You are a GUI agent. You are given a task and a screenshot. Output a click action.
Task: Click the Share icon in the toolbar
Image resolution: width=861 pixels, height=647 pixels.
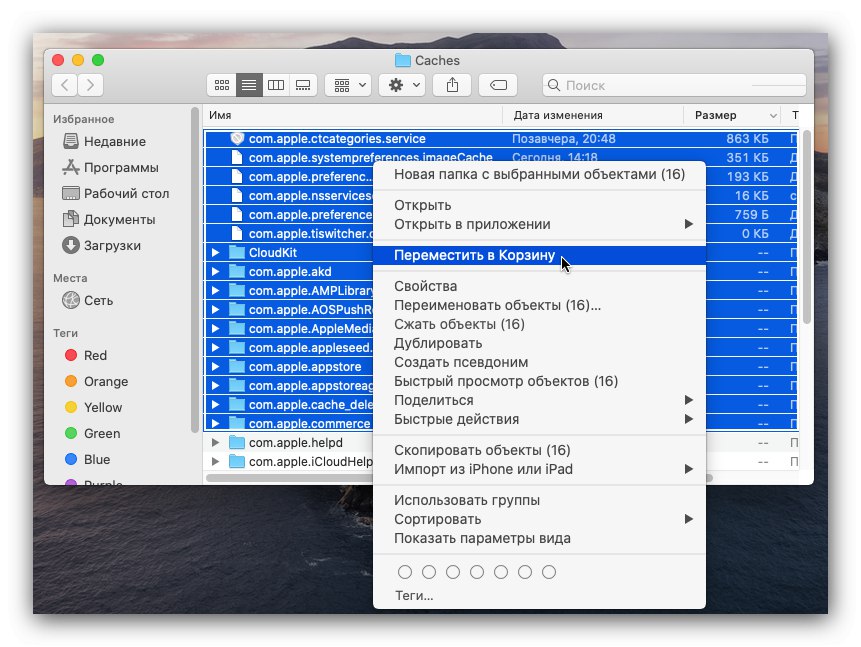pos(451,85)
